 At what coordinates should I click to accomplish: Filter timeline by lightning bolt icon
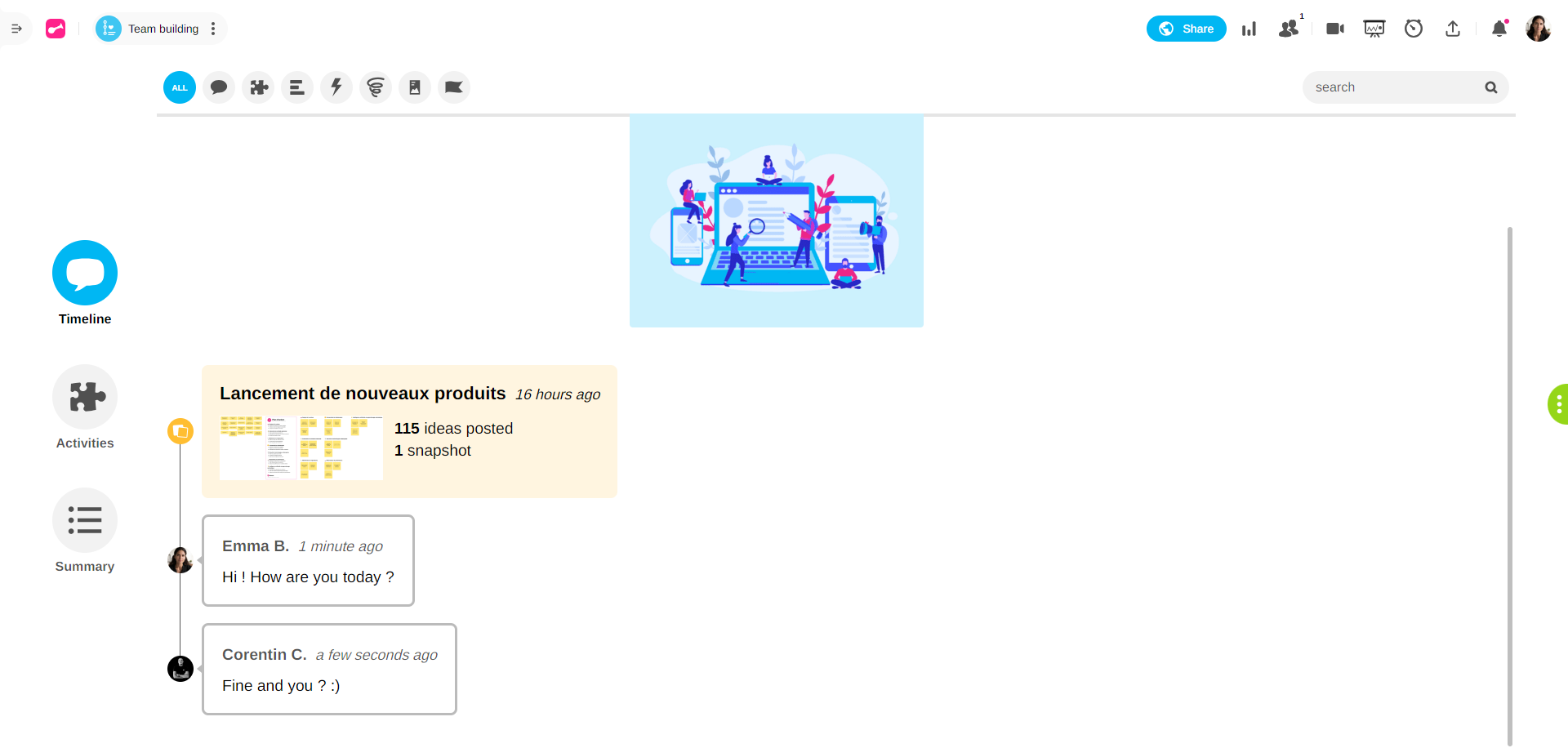336,87
